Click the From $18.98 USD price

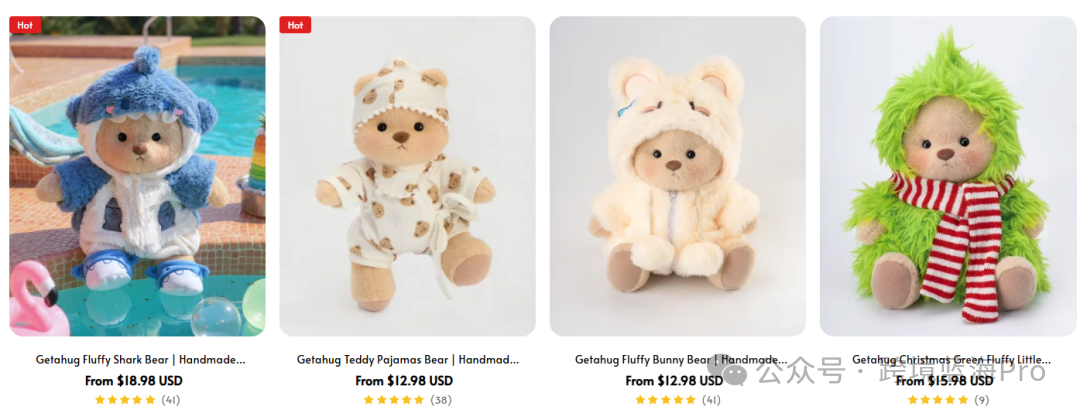134,381
